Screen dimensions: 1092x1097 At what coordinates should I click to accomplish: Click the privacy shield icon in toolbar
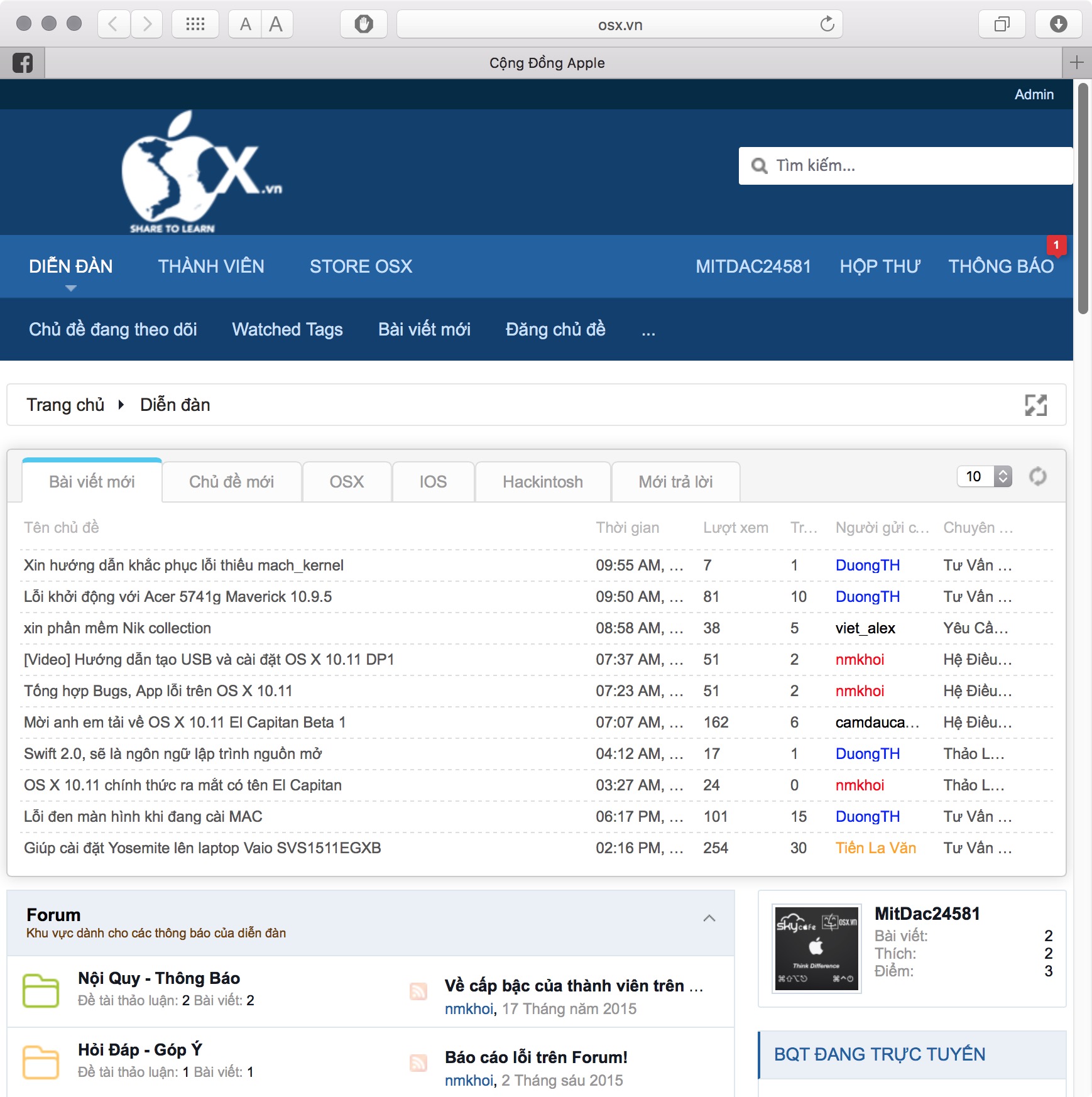(363, 25)
